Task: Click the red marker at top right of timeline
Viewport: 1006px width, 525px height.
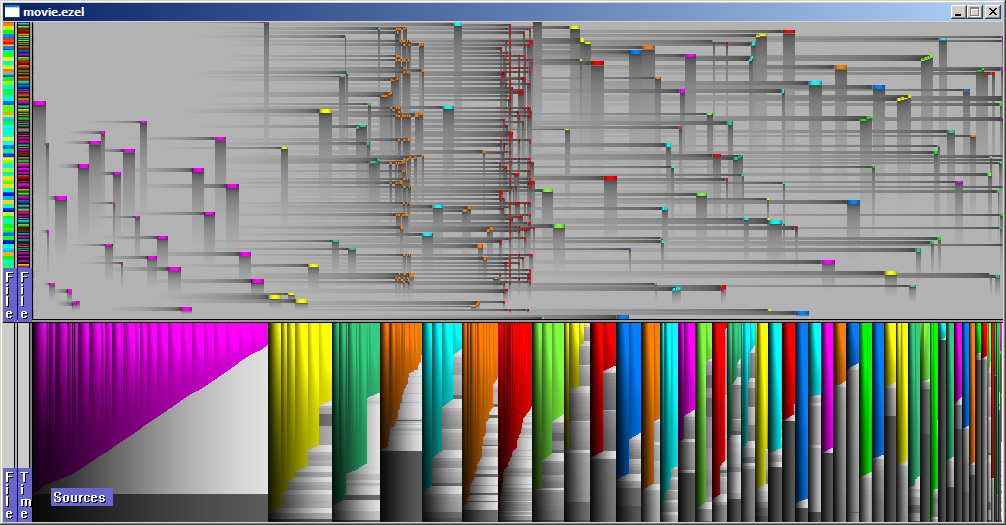Action: pos(789,32)
